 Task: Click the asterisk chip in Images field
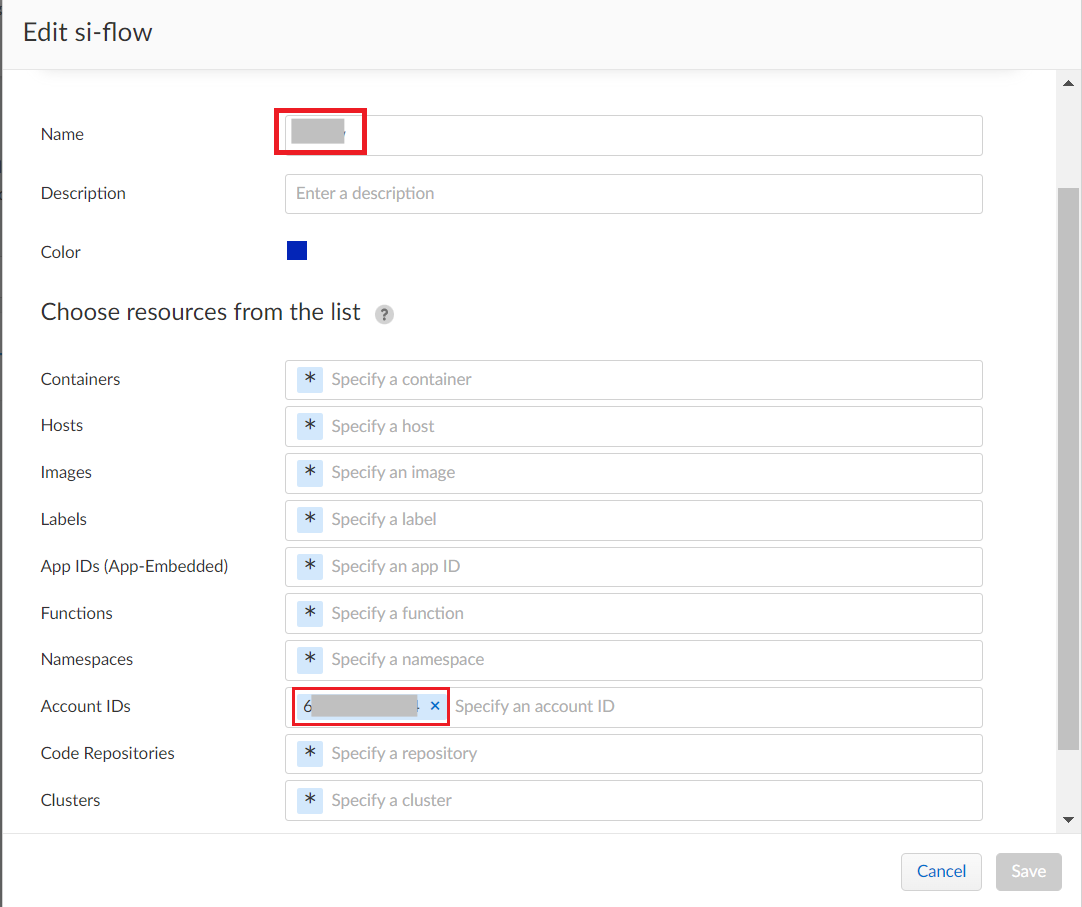(310, 472)
